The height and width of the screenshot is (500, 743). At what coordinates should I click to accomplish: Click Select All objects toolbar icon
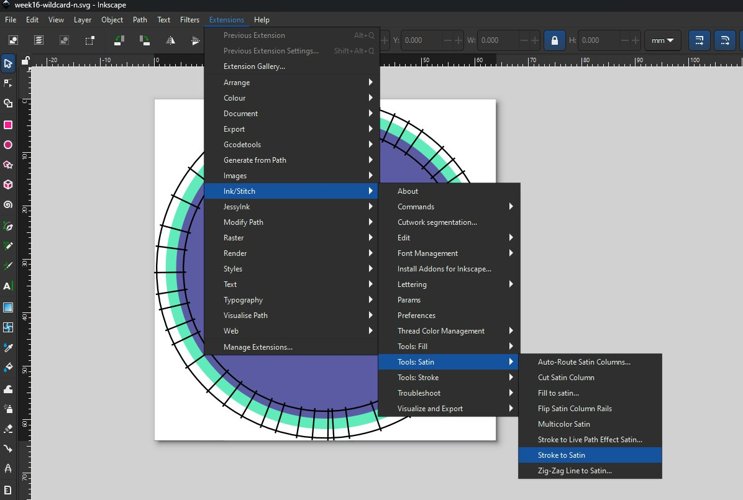[x=13, y=40]
